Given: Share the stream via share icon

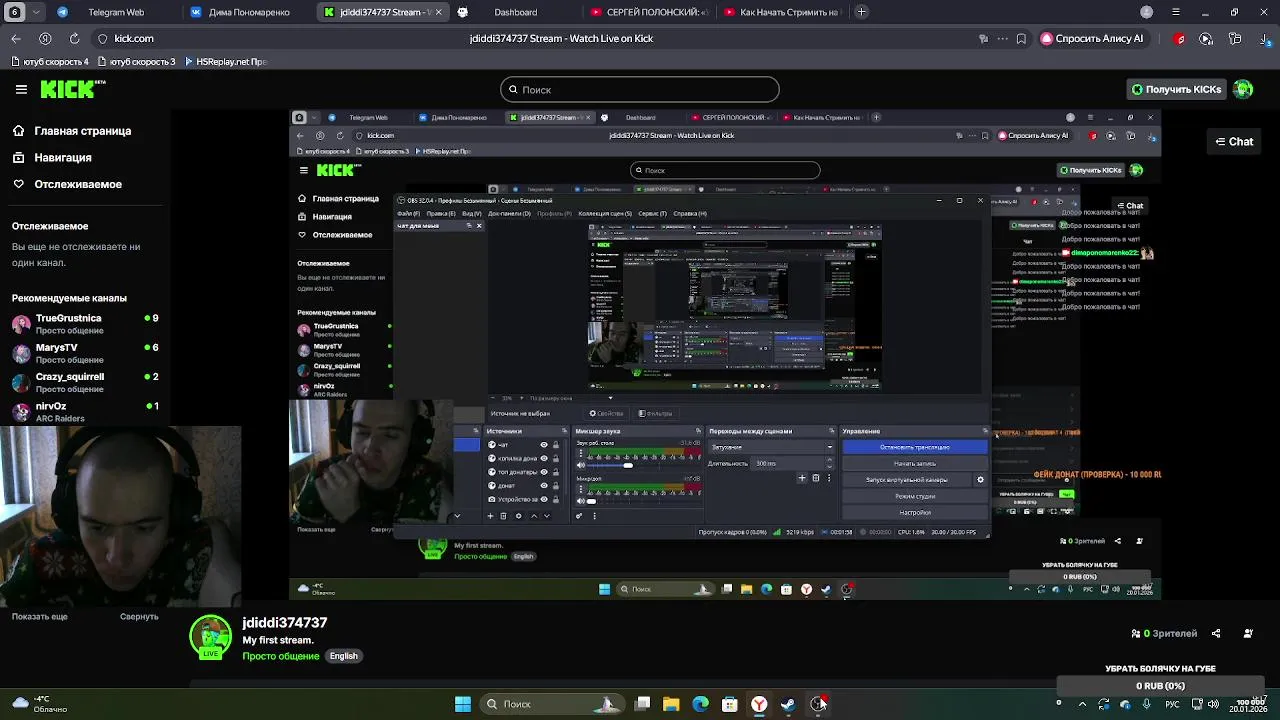Looking at the screenshot, I should pyautogui.click(x=1216, y=633).
